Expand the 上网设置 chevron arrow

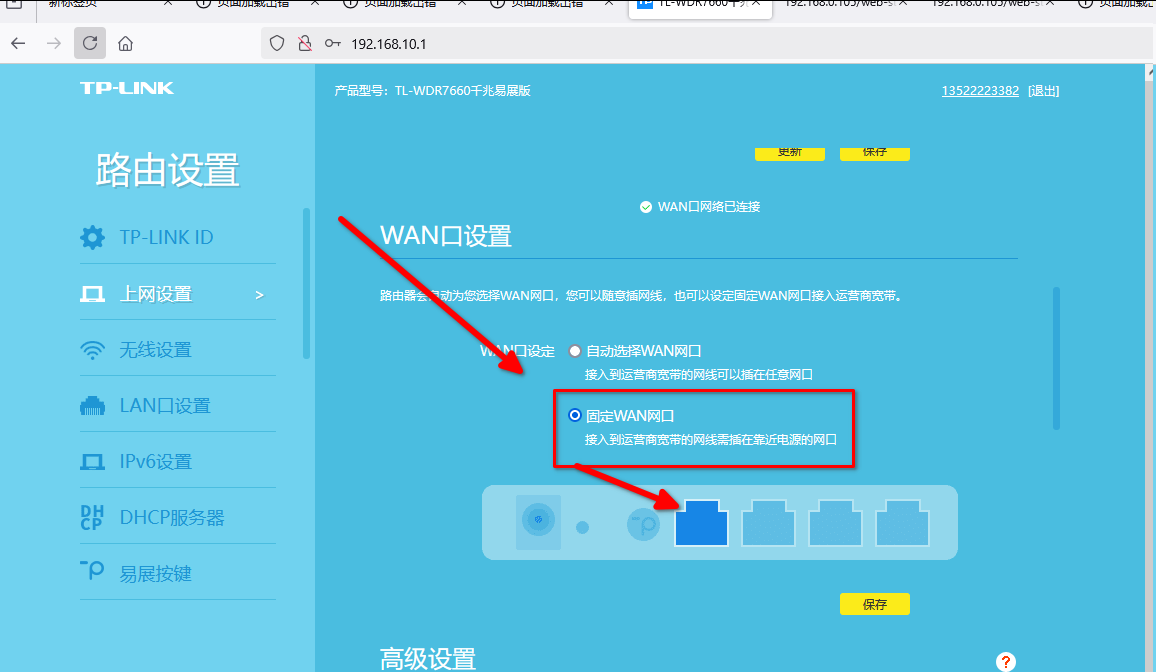click(260, 295)
